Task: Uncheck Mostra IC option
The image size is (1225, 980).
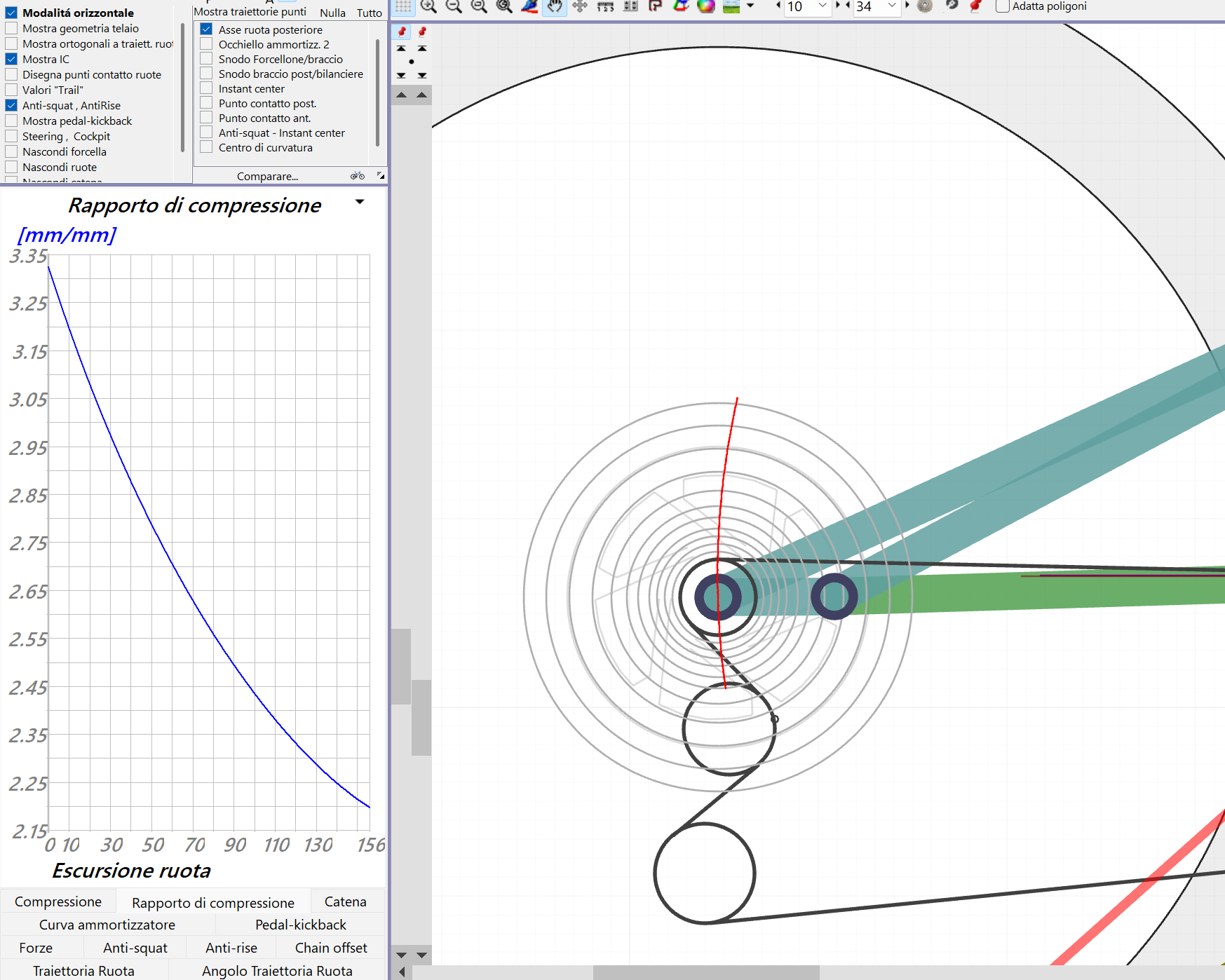Action: pos(11,59)
